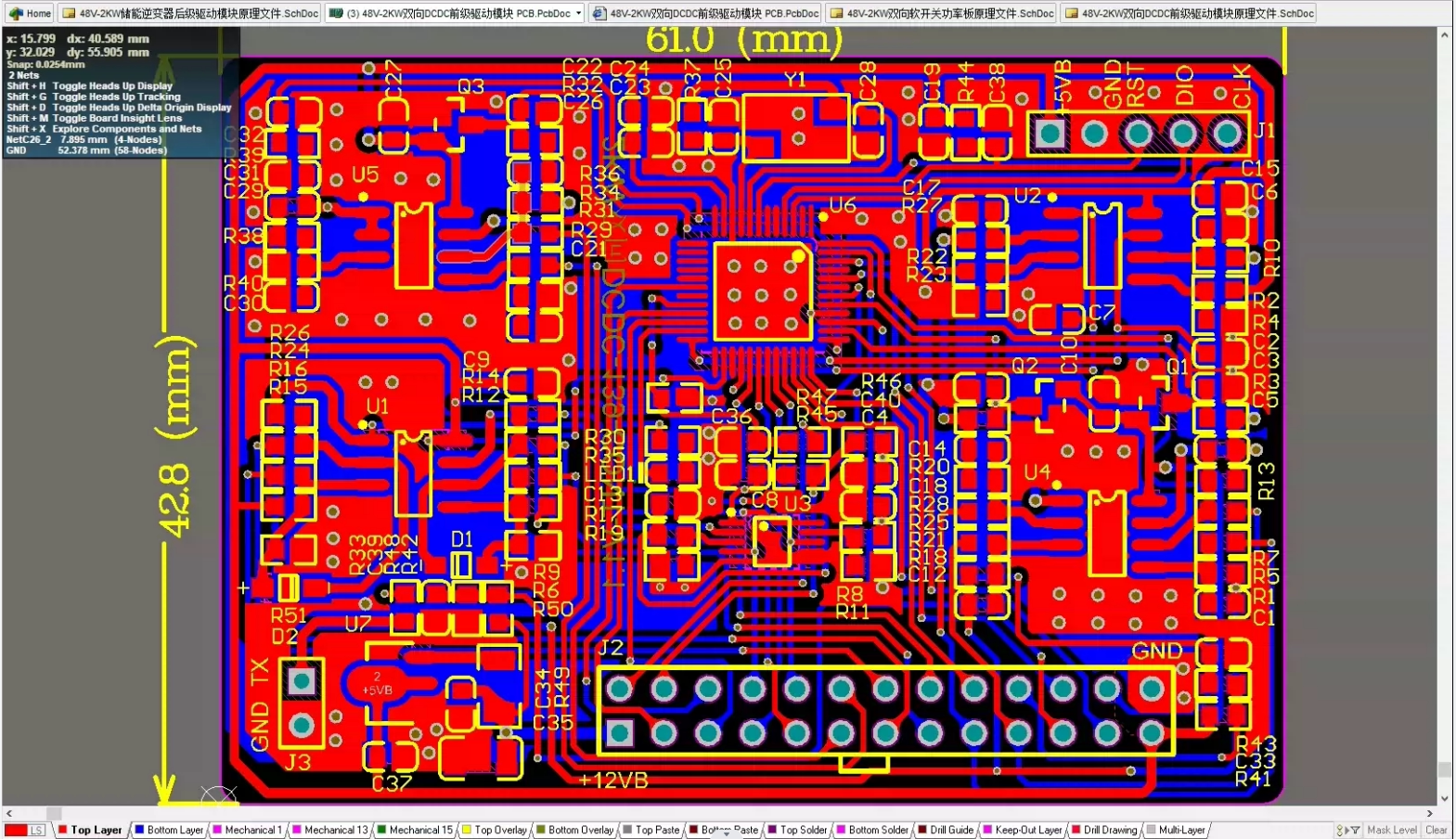Click the 42.8 (mm) height dimension text
1456x839 pixels.
[176, 436]
